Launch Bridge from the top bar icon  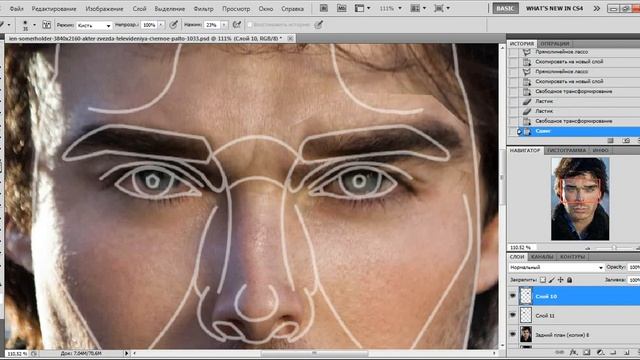(x=324, y=8)
